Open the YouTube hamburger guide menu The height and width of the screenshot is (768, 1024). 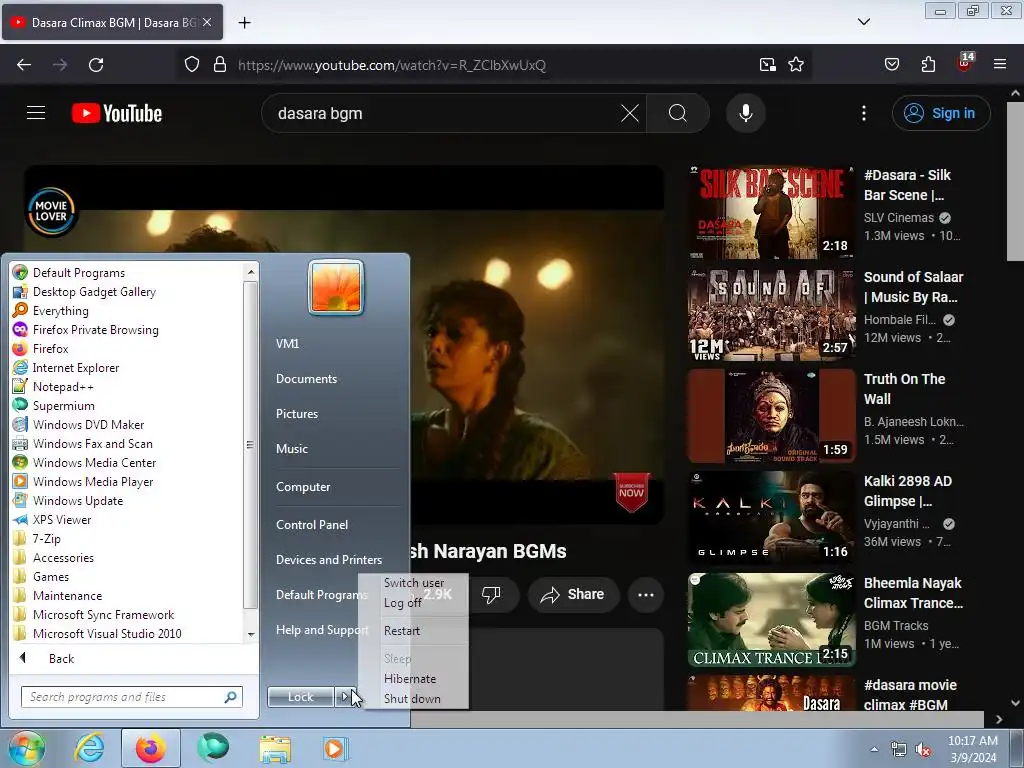pos(36,113)
